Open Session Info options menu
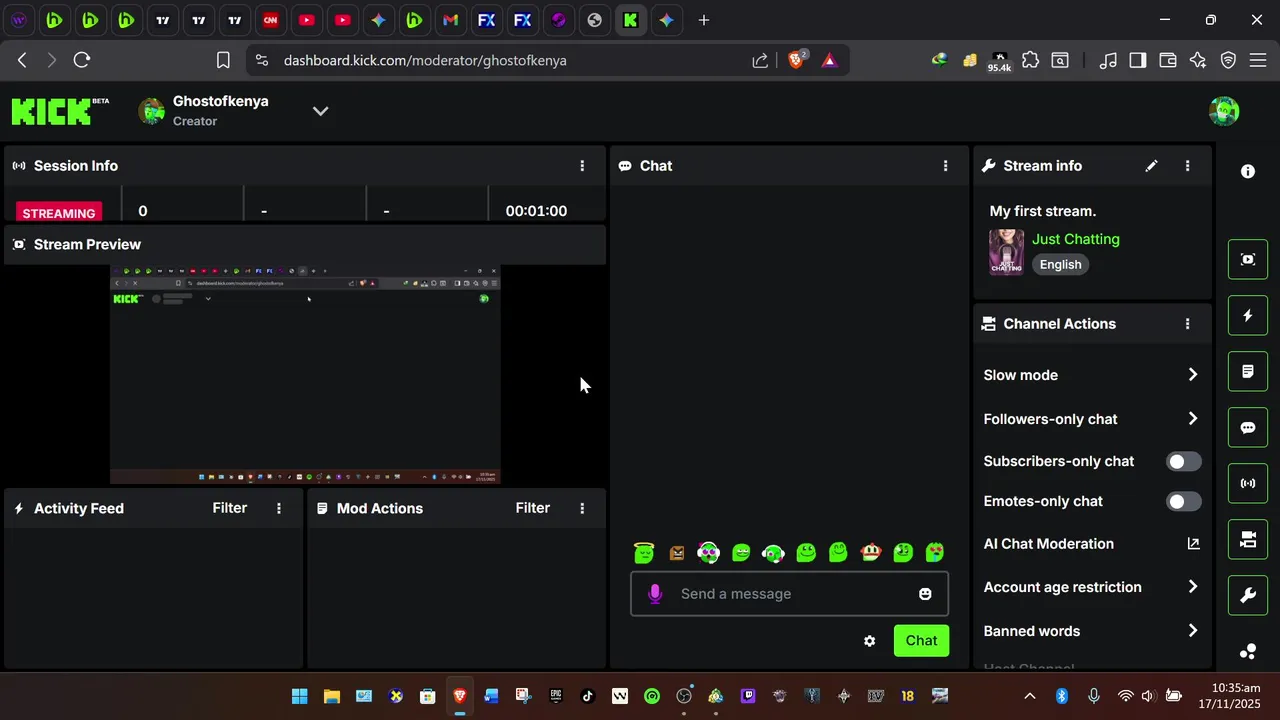The width and height of the screenshot is (1280, 720). (x=582, y=166)
